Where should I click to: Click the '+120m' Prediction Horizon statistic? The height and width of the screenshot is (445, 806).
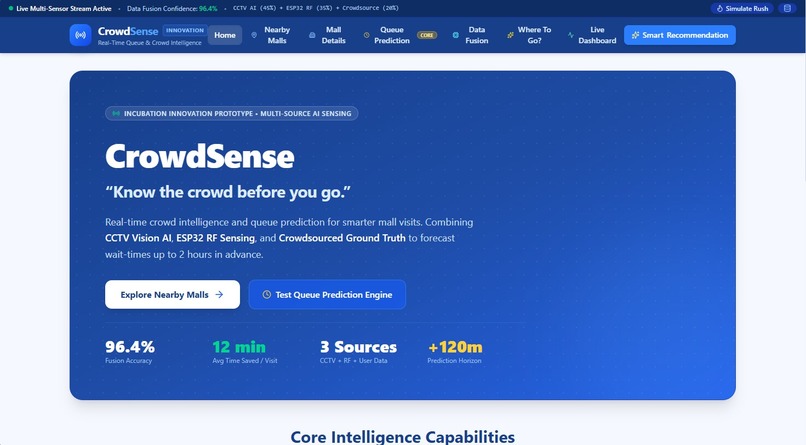(455, 347)
